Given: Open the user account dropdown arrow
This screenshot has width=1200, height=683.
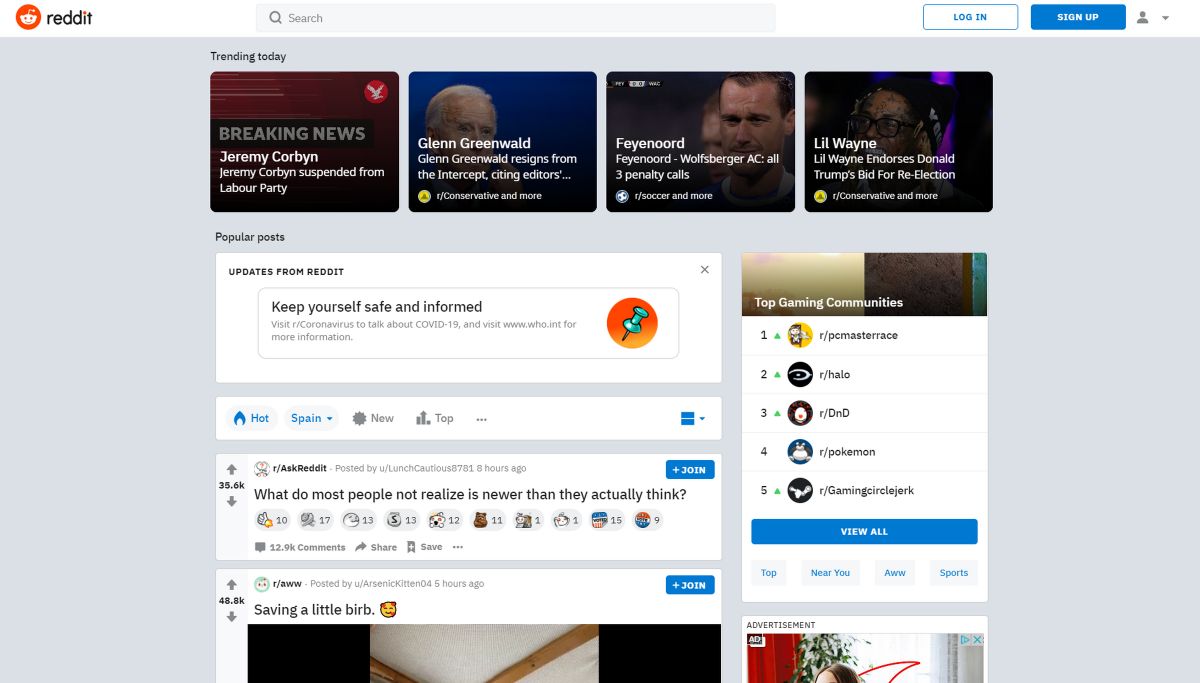Looking at the screenshot, I should (1164, 17).
